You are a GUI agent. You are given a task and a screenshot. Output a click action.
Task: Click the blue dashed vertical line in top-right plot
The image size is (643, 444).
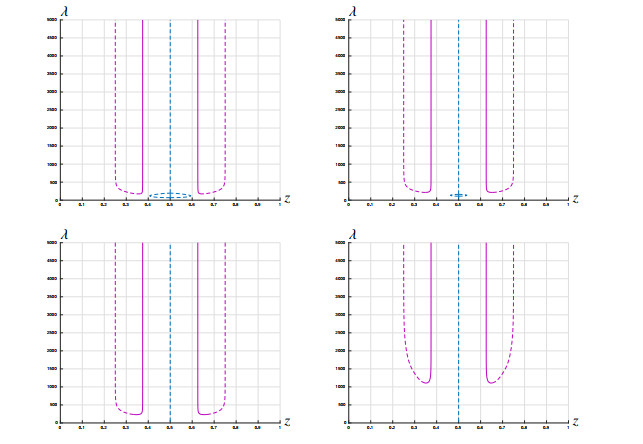point(458,100)
